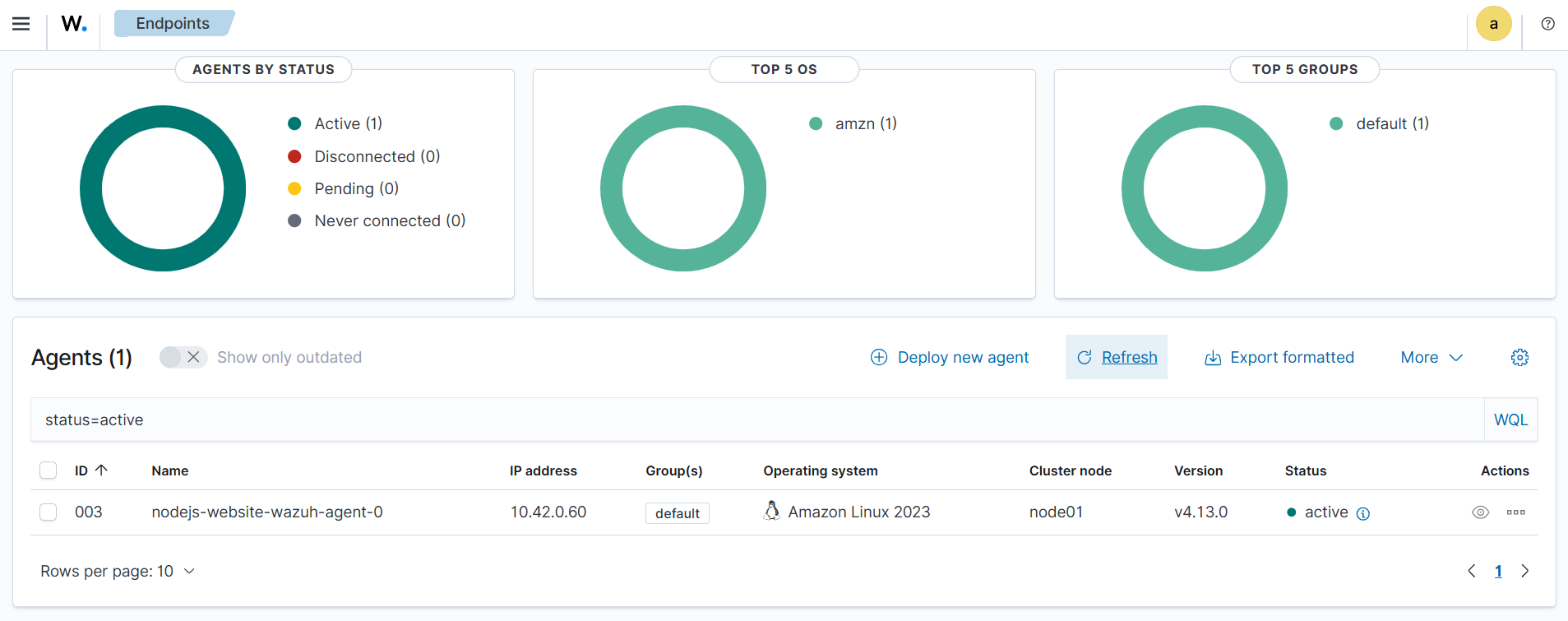The width and height of the screenshot is (1568, 621).
Task: Open the user avatar menu
Action: click(1493, 24)
